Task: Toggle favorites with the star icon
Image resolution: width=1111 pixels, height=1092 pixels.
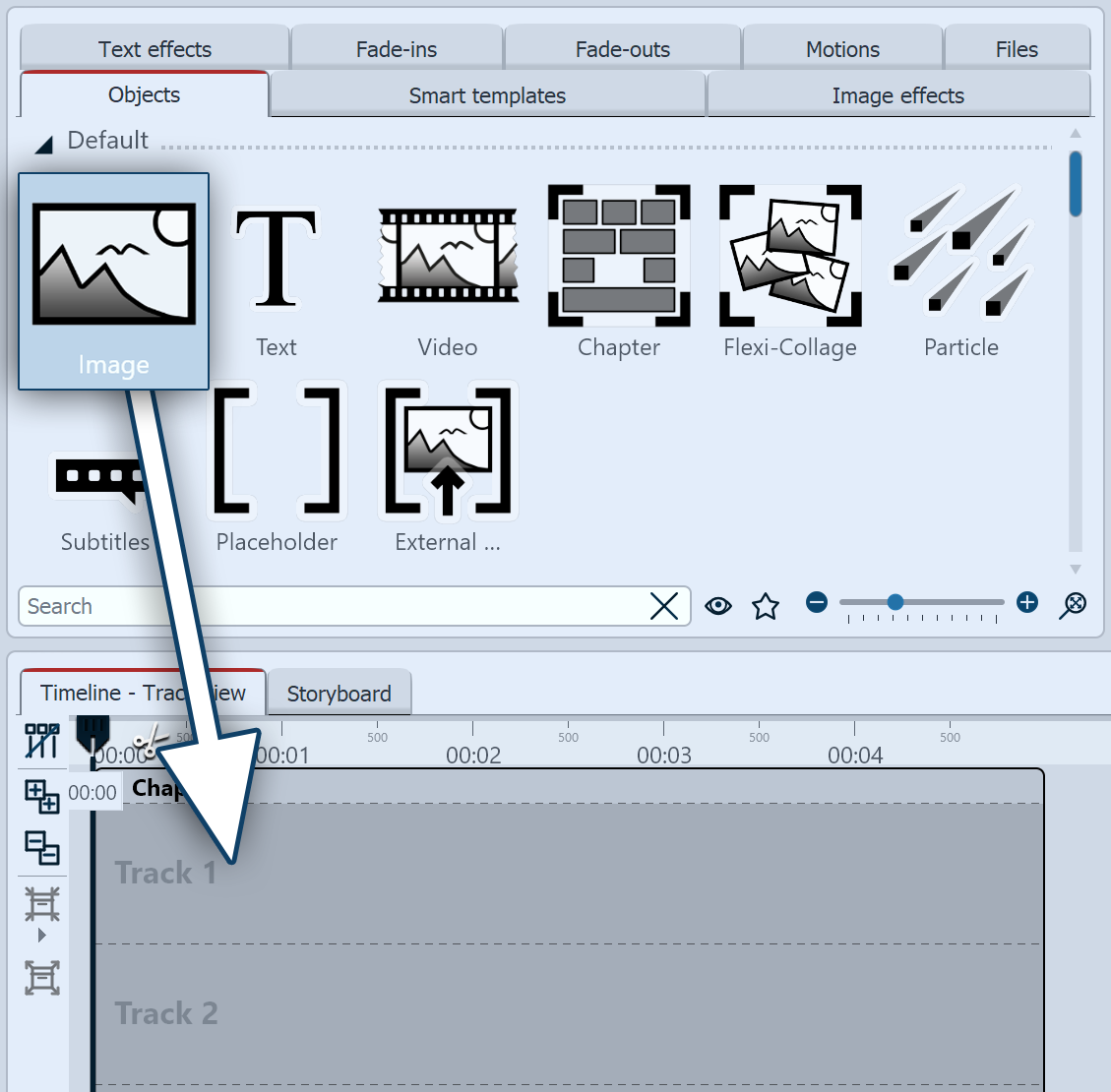Action: [766, 606]
